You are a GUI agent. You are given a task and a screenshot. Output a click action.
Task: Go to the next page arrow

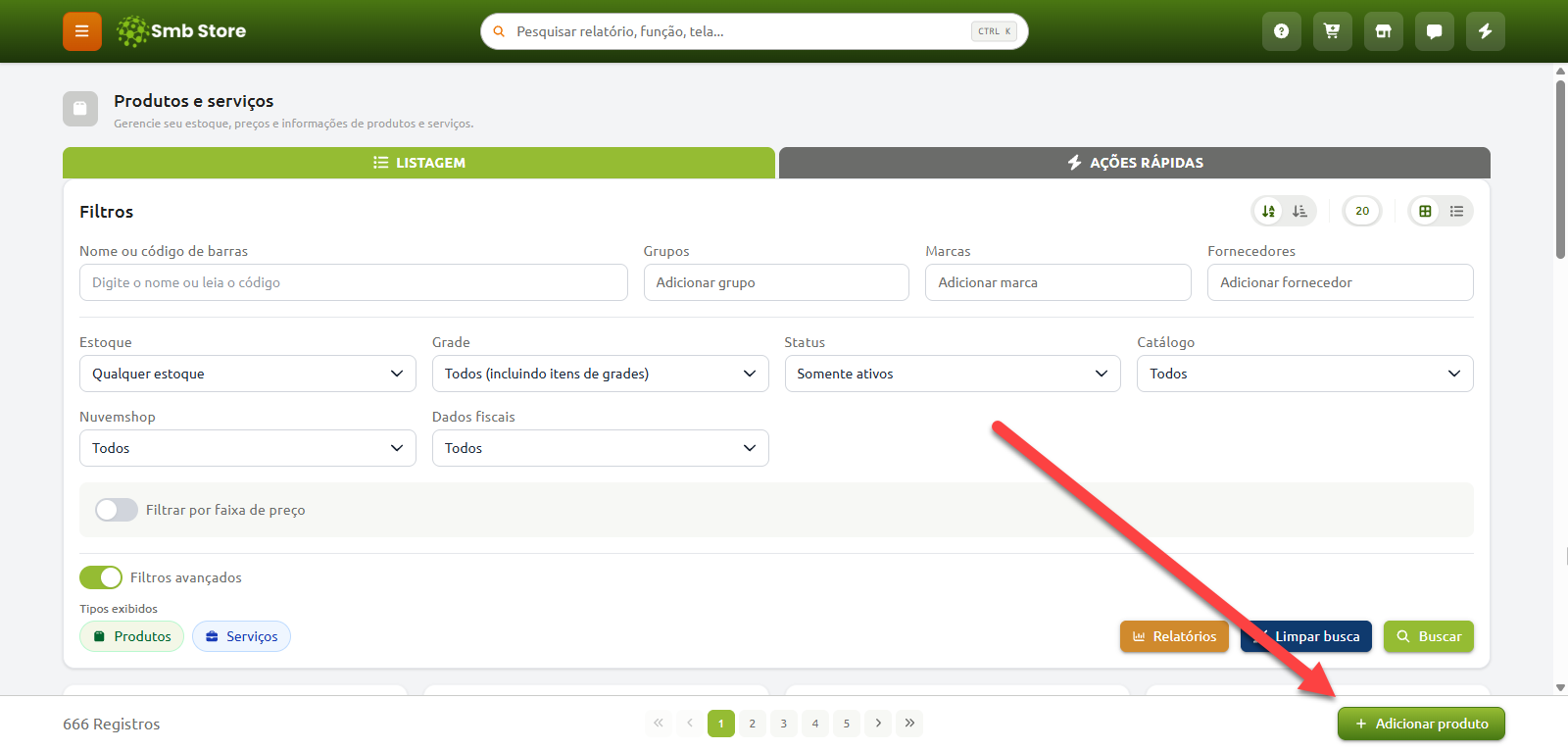click(878, 724)
